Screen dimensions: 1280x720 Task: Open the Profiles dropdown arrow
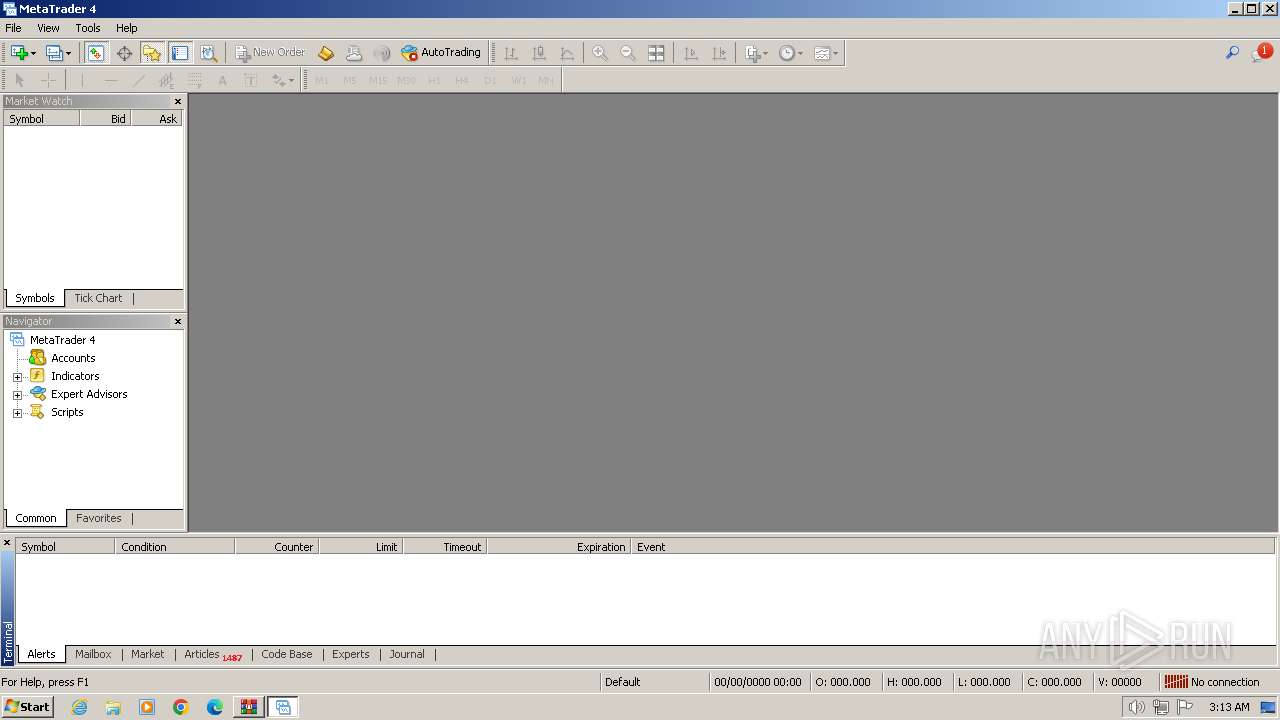point(68,53)
